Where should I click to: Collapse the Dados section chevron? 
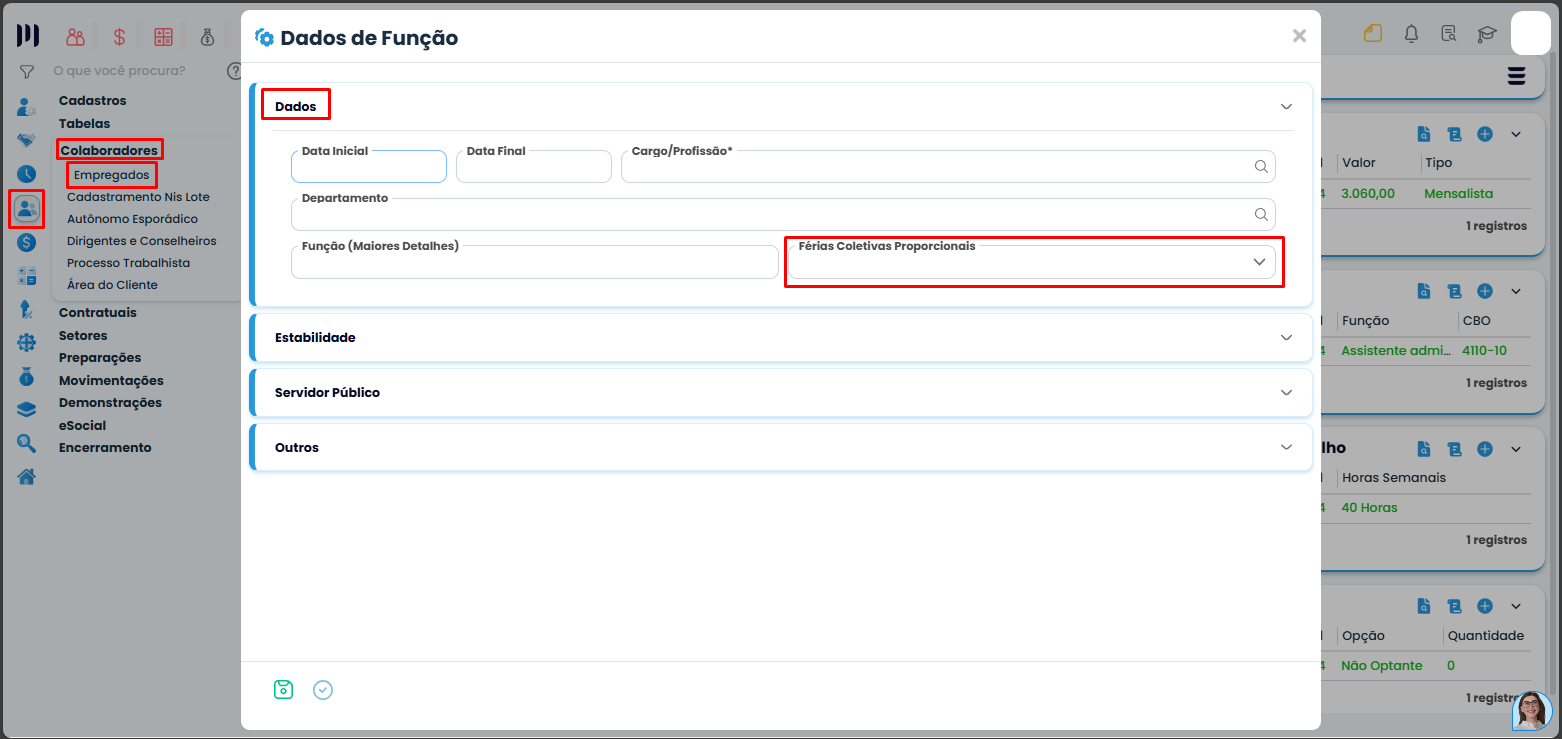click(x=1287, y=106)
